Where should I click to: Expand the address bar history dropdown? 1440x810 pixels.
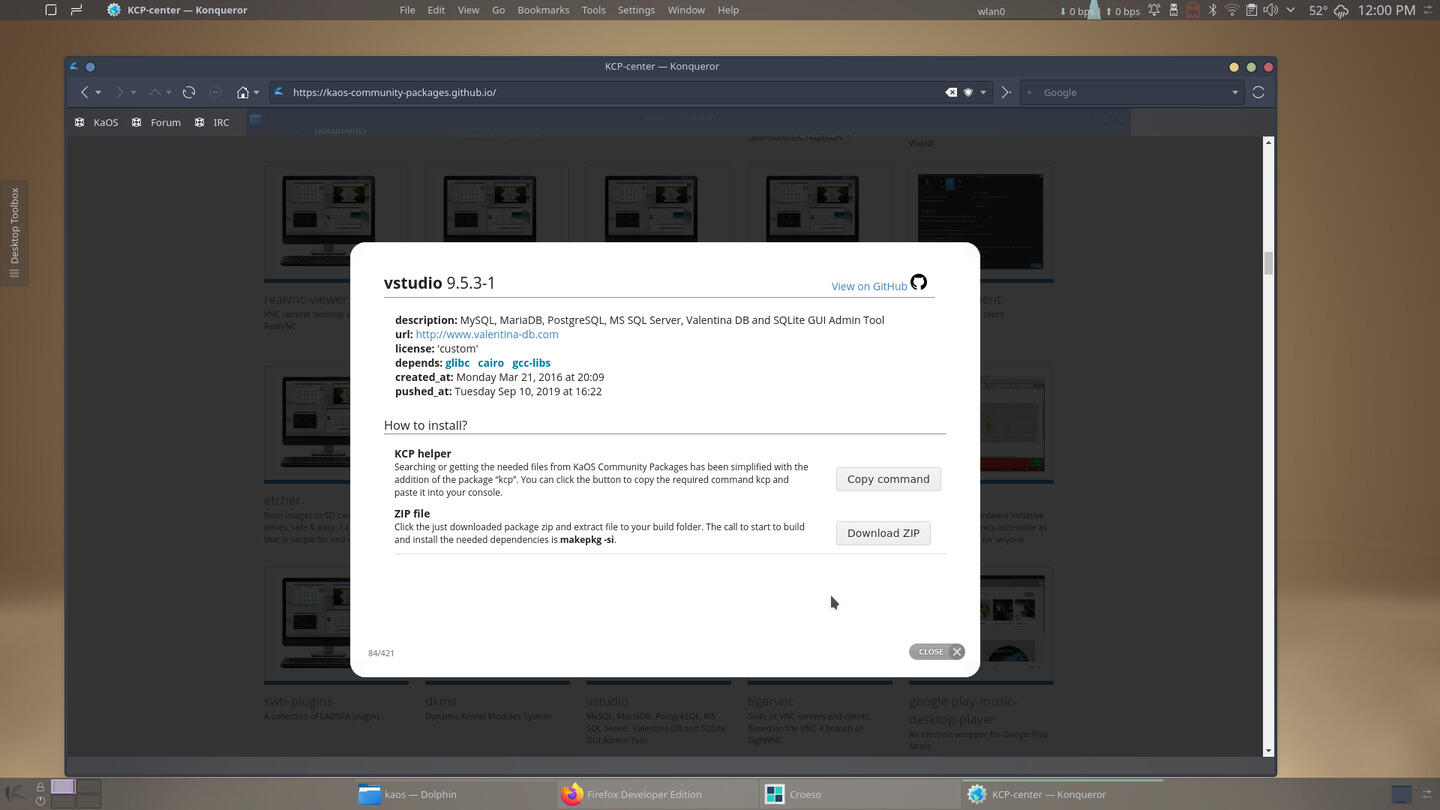[983, 93]
